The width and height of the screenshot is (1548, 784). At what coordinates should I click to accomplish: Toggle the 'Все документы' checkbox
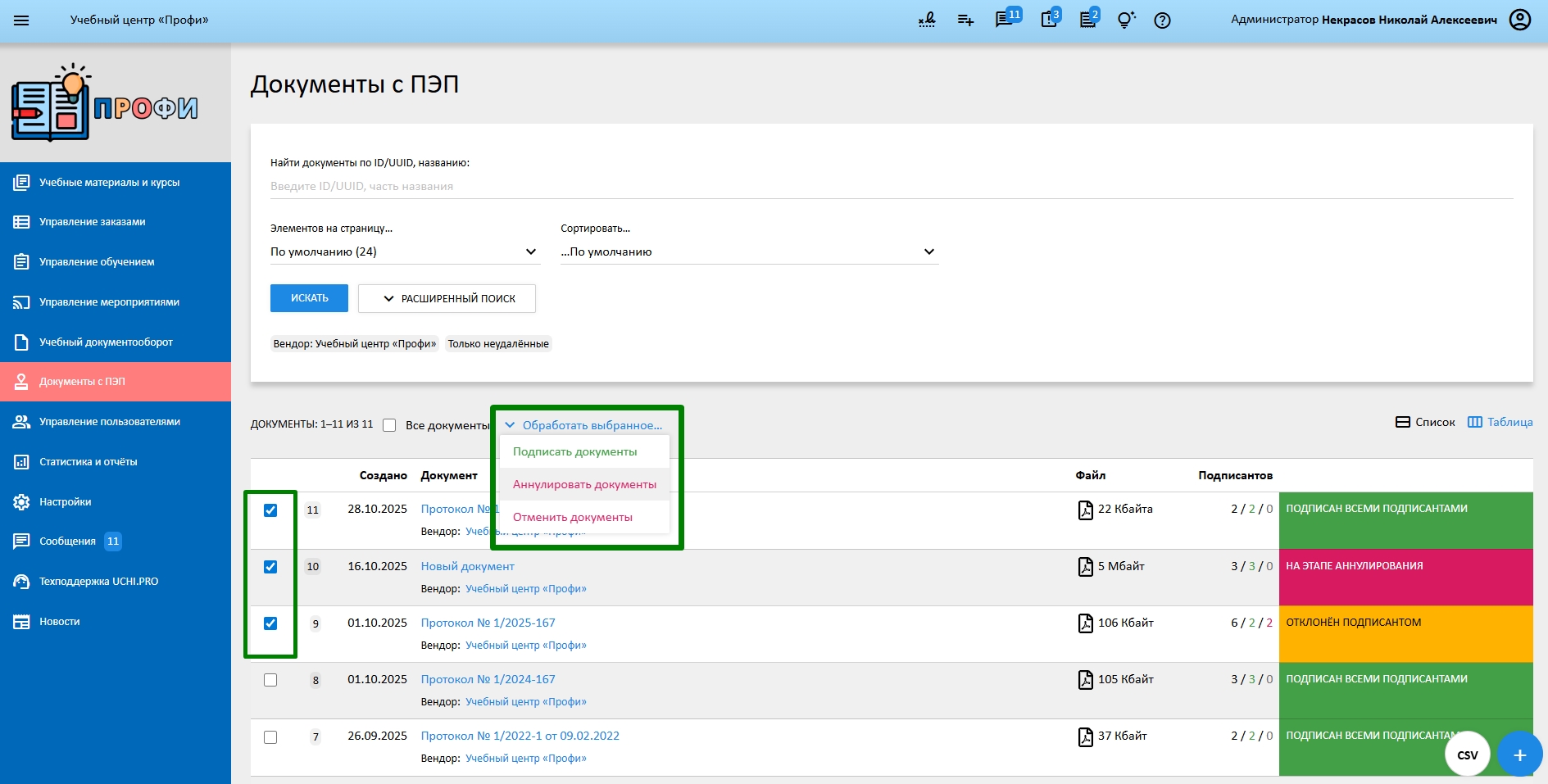(389, 425)
